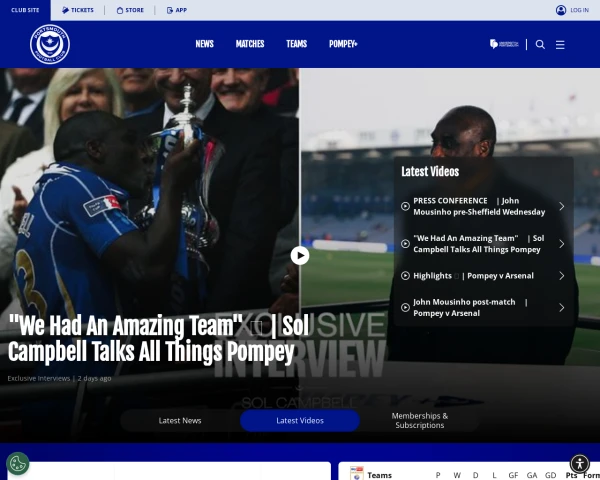Open the hamburger menu icon
Viewport: 600px width, 480px height.
click(560, 44)
